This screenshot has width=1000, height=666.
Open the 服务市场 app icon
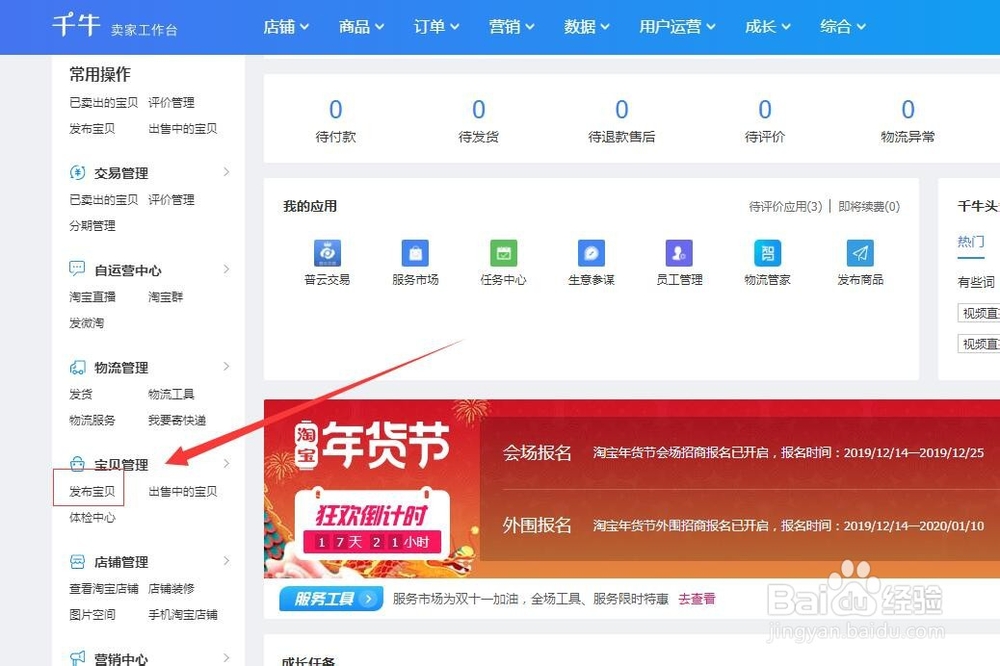tap(415, 254)
